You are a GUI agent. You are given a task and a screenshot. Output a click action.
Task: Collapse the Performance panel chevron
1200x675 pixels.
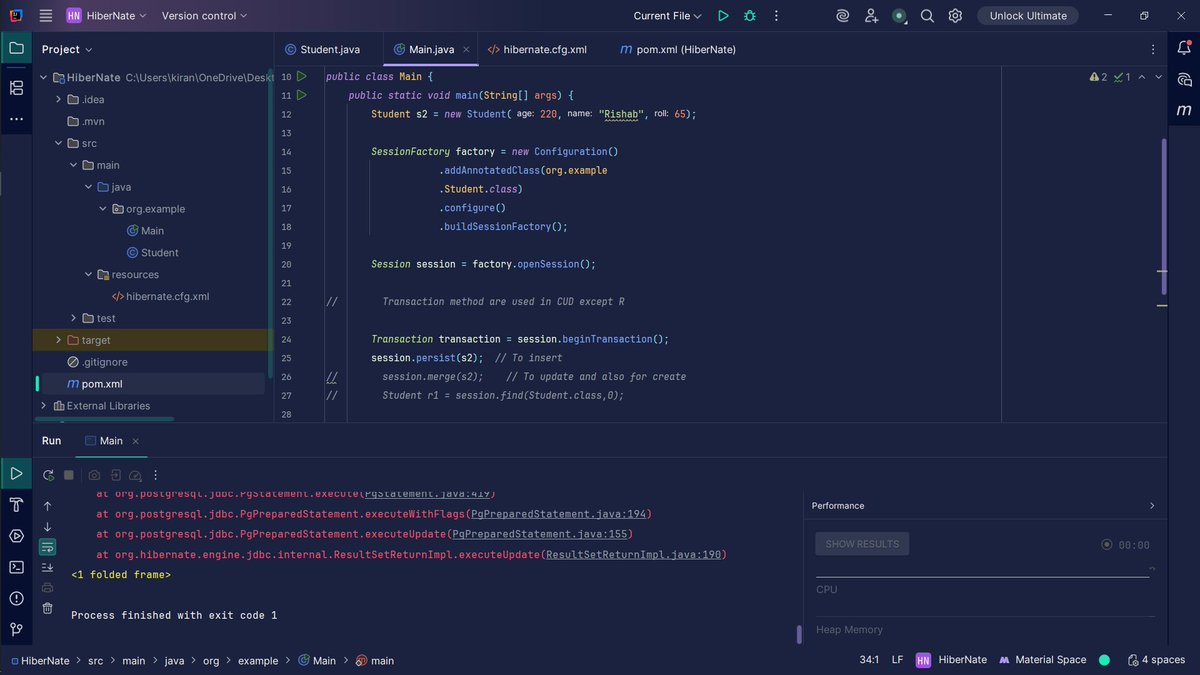tap(1152, 506)
